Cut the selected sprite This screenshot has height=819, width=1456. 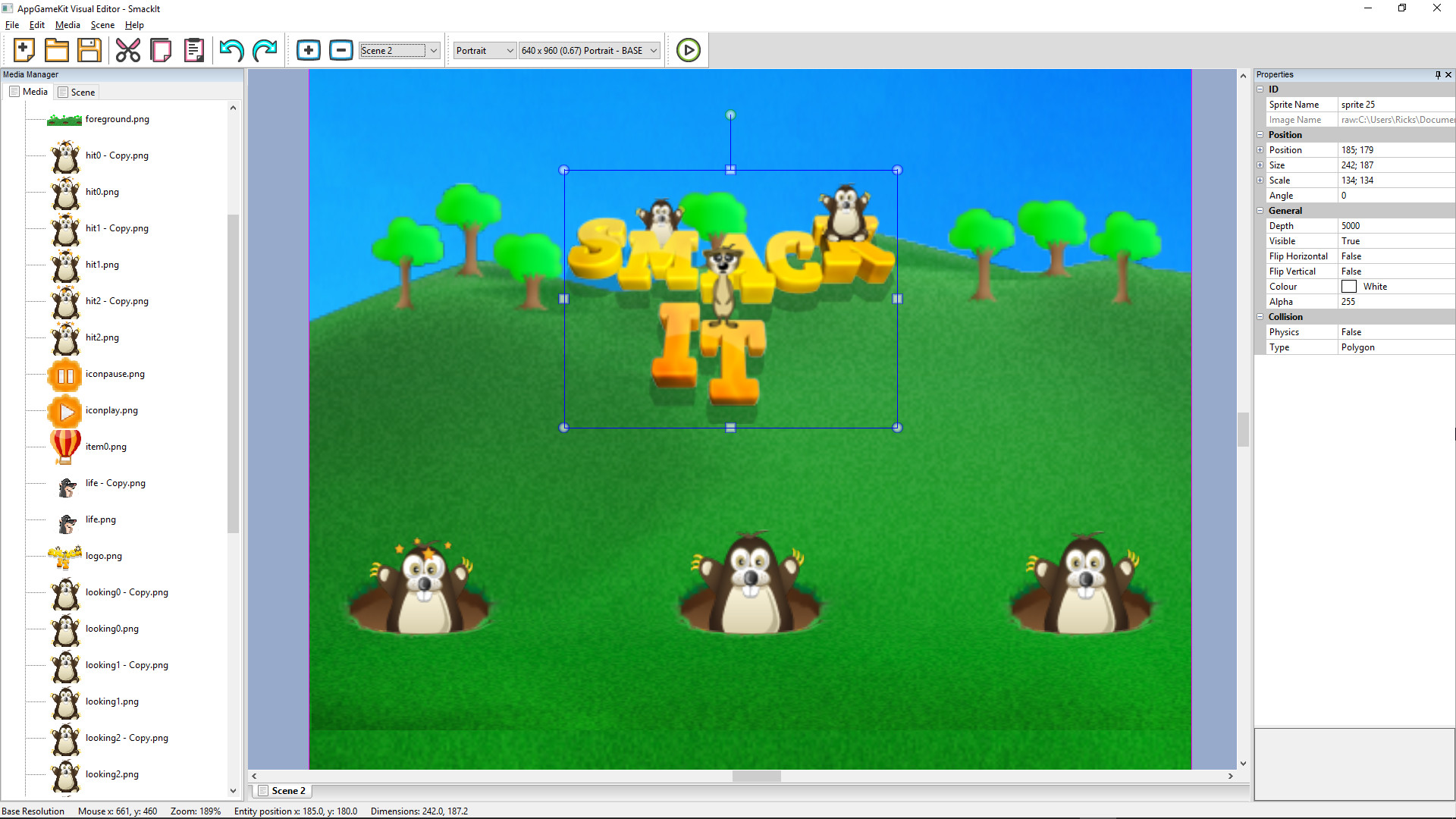(x=127, y=49)
